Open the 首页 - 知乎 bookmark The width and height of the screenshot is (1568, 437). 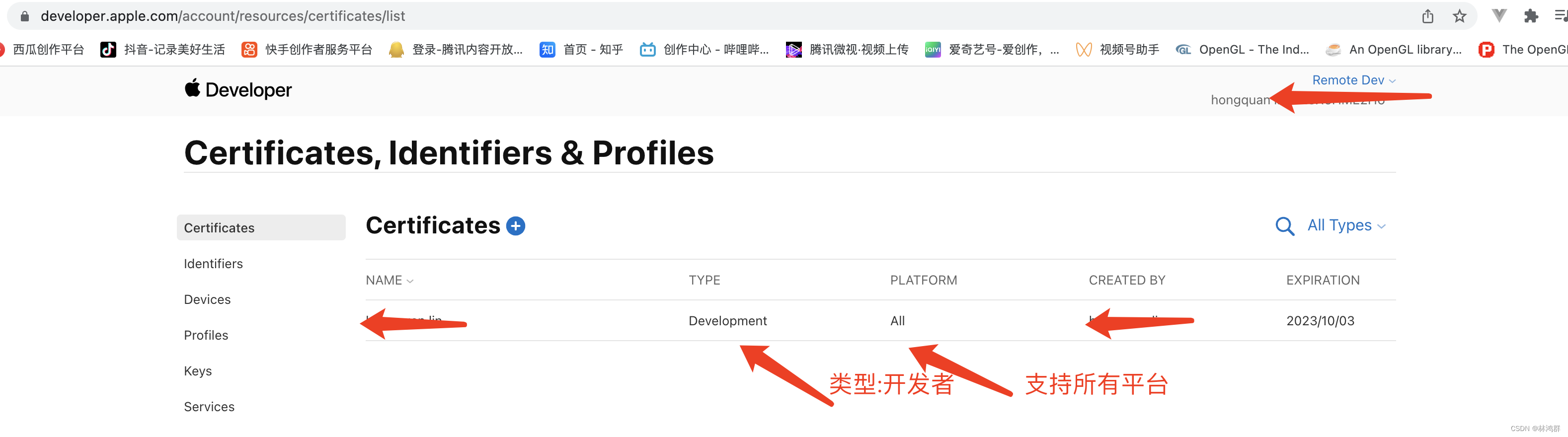click(581, 49)
